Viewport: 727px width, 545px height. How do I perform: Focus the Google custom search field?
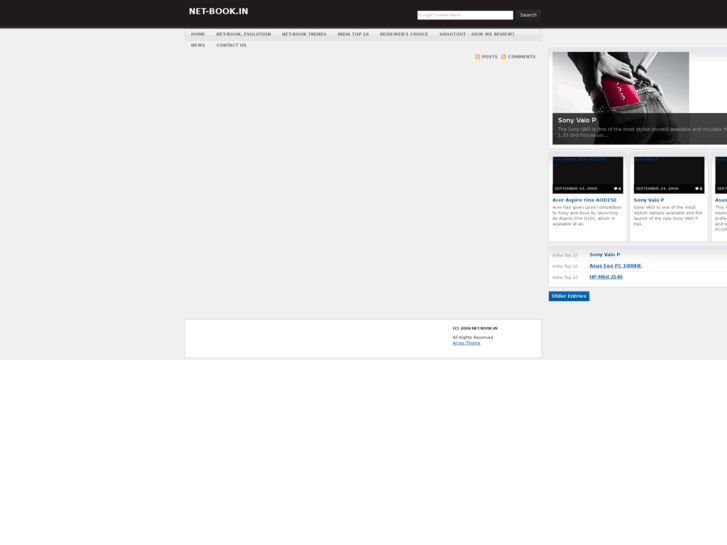tap(465, 15)
